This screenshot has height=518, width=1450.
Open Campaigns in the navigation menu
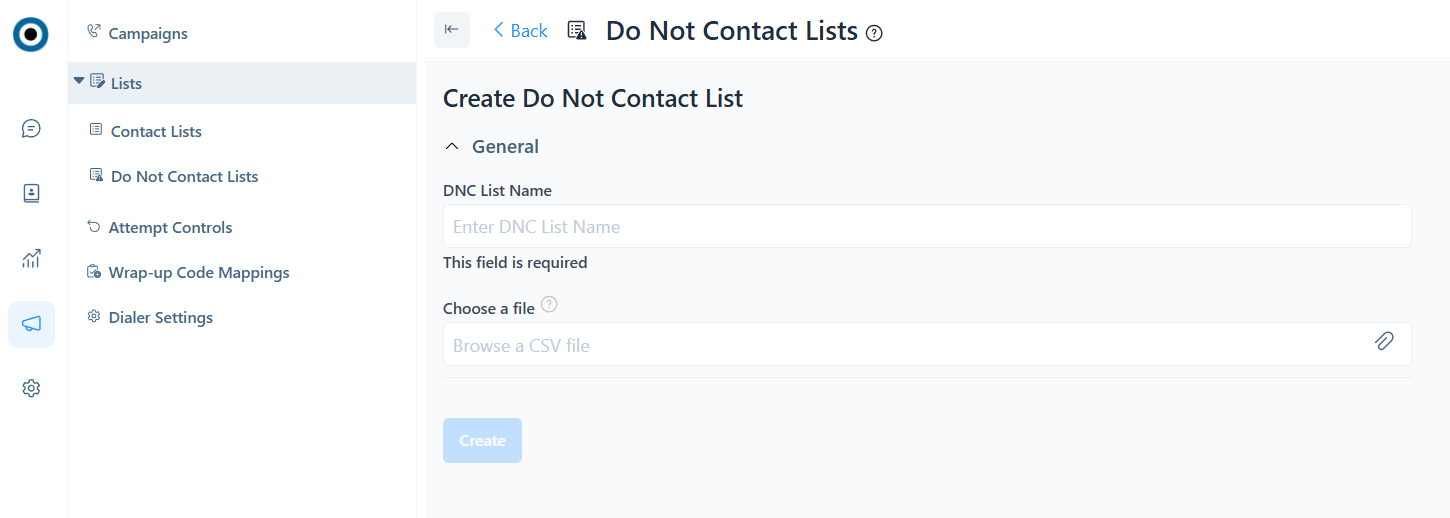tap(148, 34)
